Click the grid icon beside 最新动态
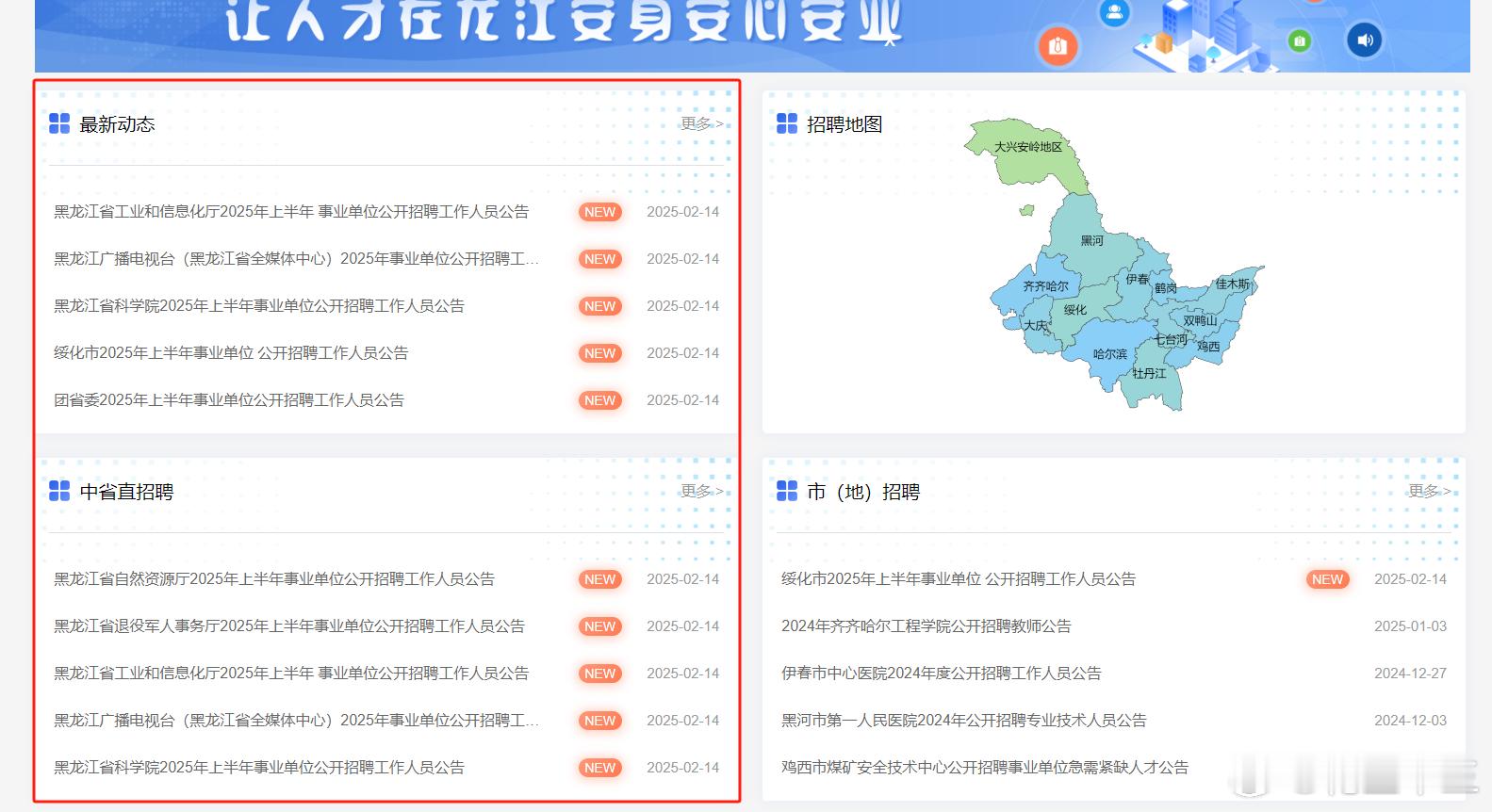1492x812 pixels. (59, 123)
